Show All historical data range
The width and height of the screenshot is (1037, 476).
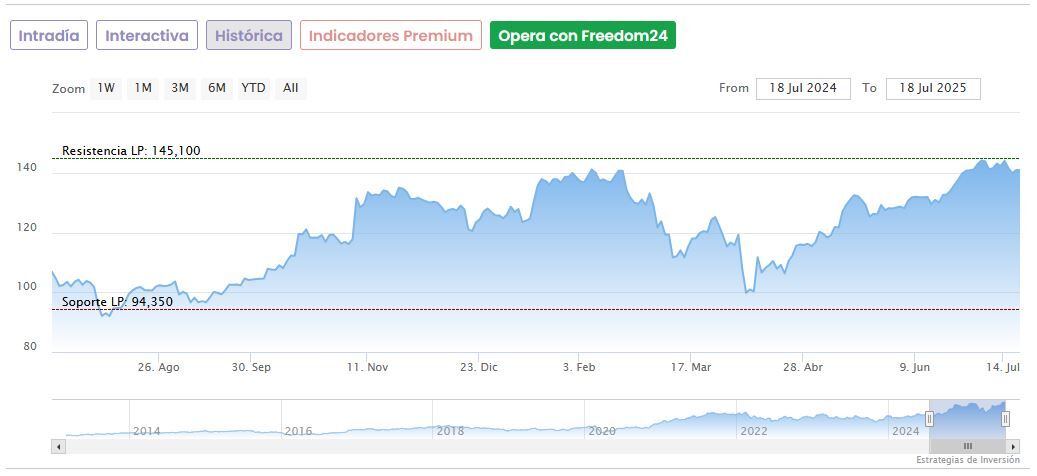[x=290, y=88]
